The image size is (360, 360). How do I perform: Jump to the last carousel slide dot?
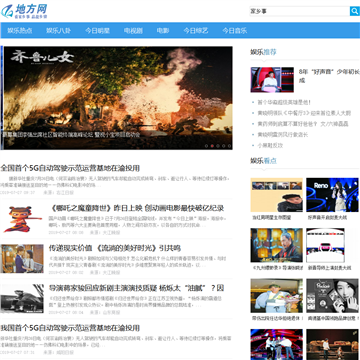tap(229, 146)
